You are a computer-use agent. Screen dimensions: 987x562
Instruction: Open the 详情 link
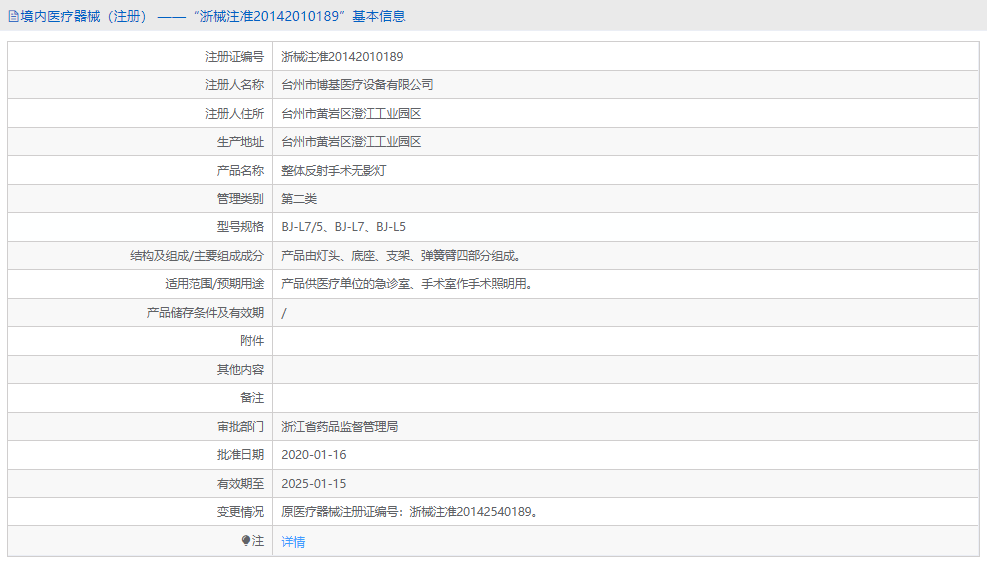click(x=293, y=542)
